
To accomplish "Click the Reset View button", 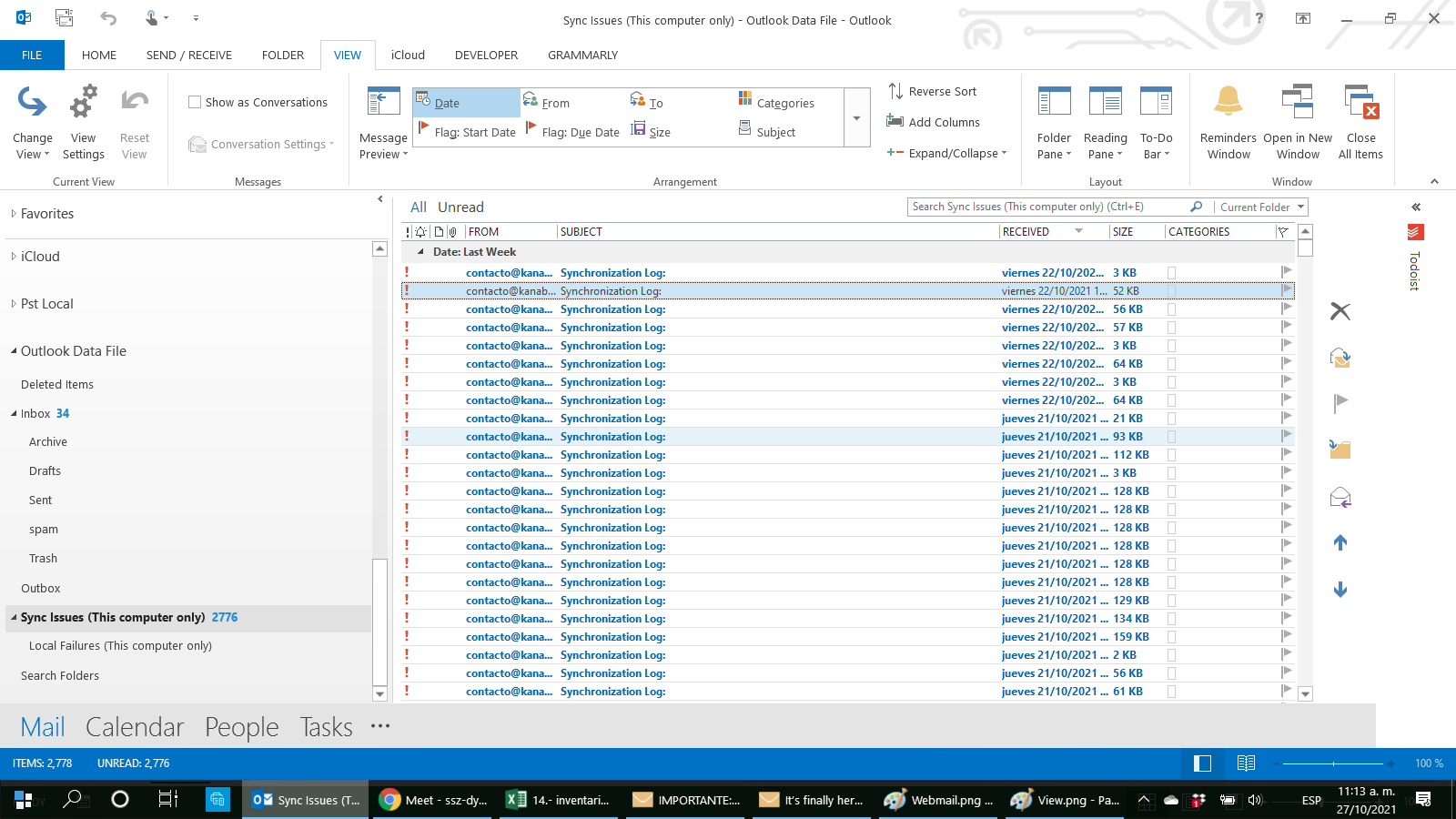I will (135, 123).
